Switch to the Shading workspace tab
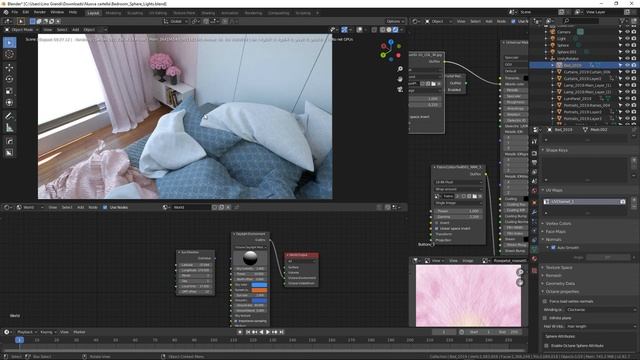640x360 pixels. click(x=208, y=13)
